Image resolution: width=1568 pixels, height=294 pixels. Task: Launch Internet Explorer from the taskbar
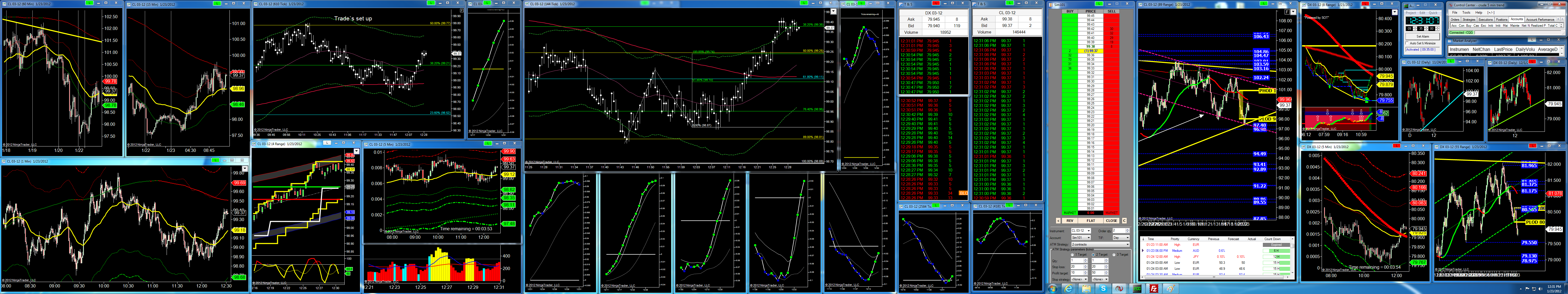point(1069,289)
